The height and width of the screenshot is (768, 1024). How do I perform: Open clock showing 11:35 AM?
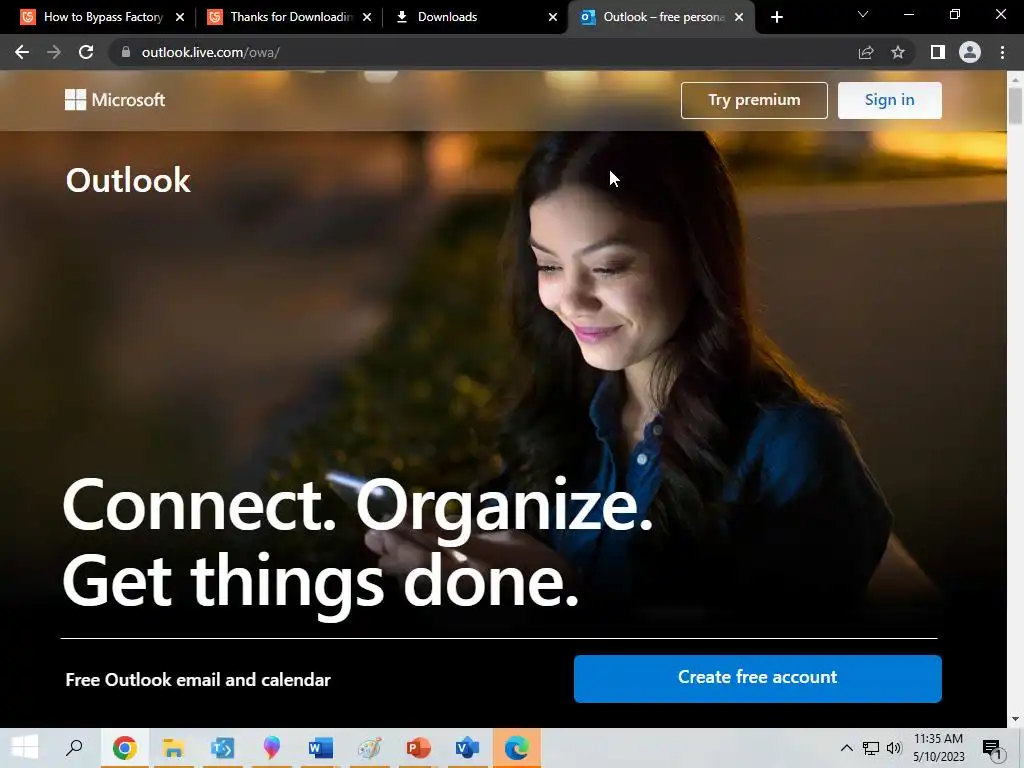coord(938,748)
